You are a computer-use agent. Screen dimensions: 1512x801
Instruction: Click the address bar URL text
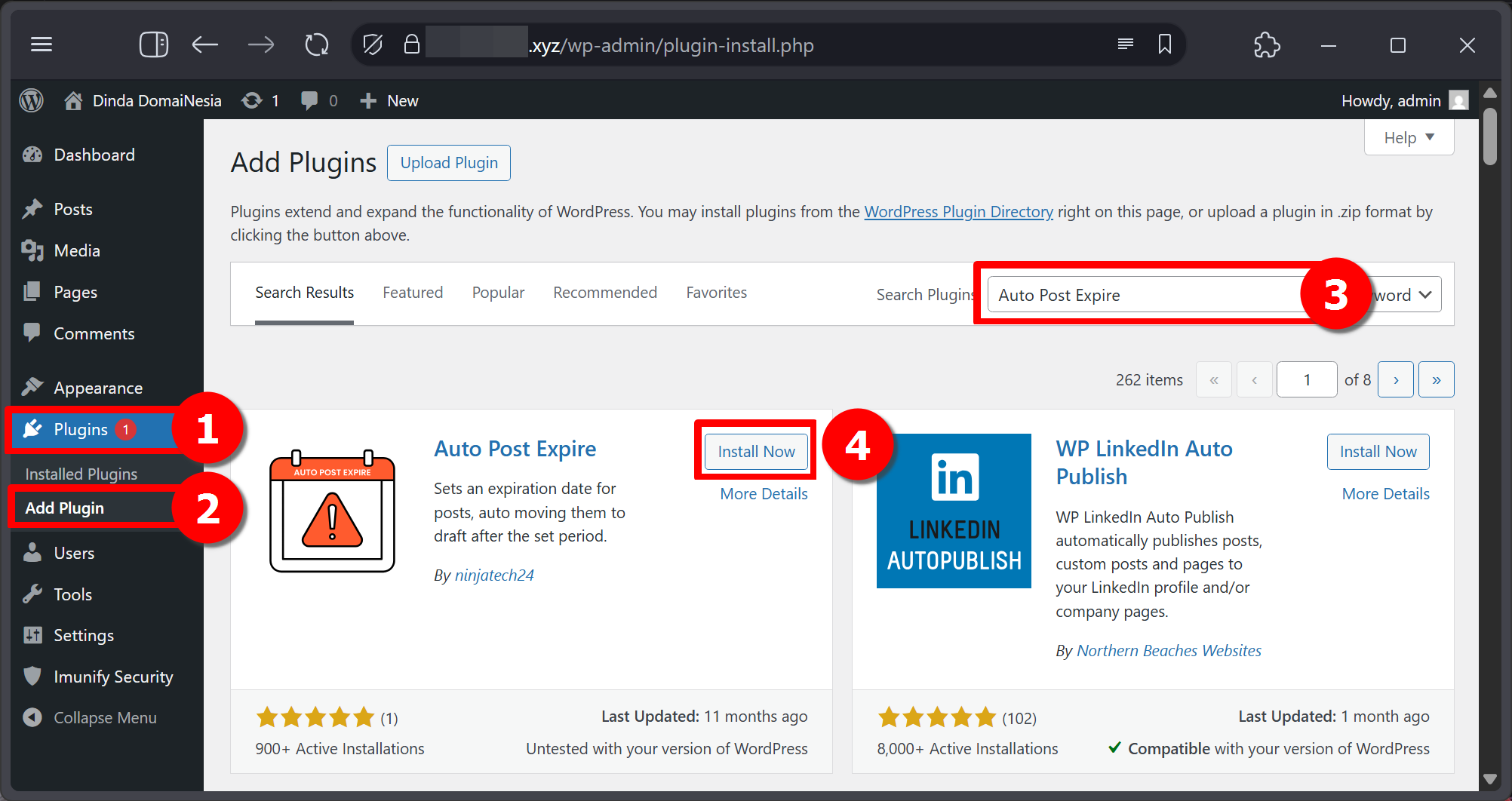[x=671, y=45]
